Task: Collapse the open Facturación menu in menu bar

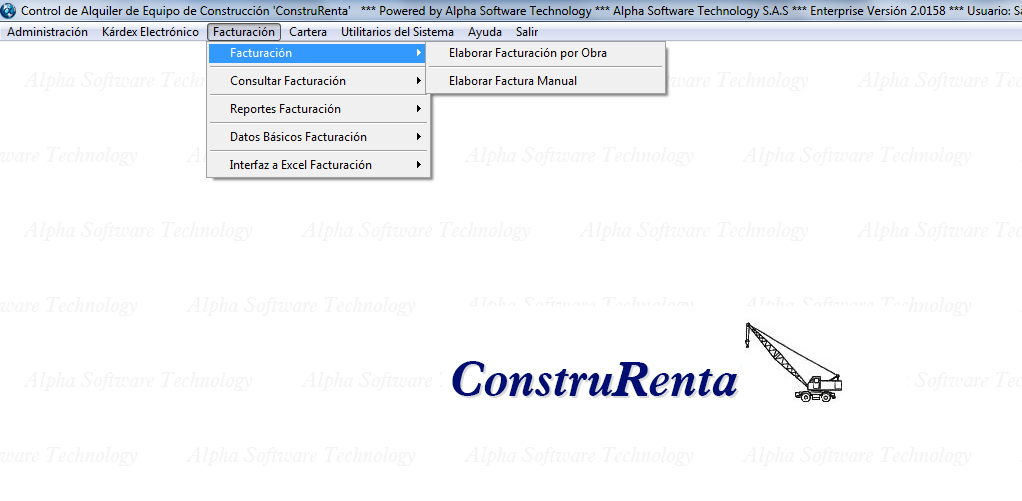Action: coord(243,32)
